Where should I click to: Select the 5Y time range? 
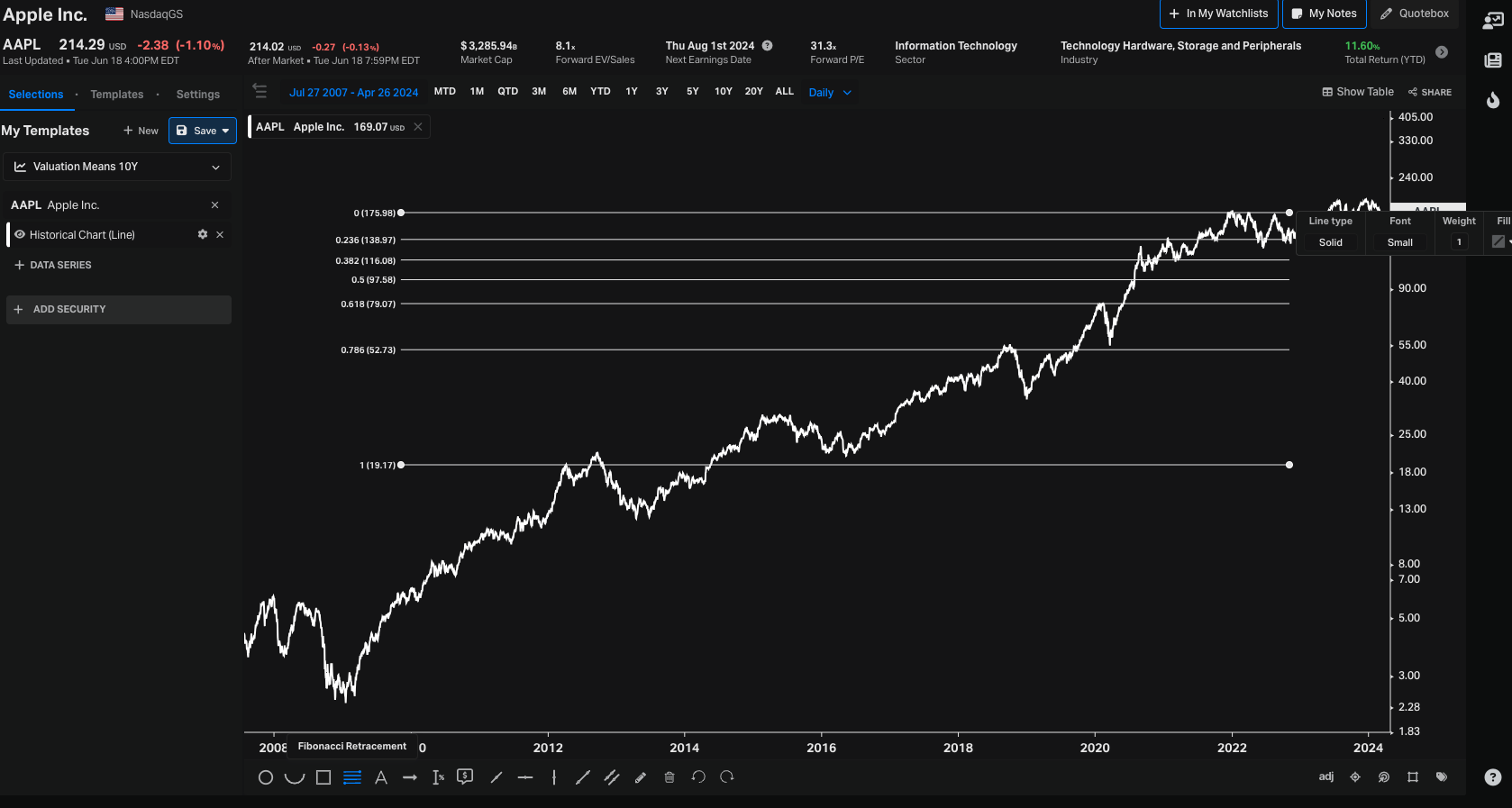click(693, 91)
